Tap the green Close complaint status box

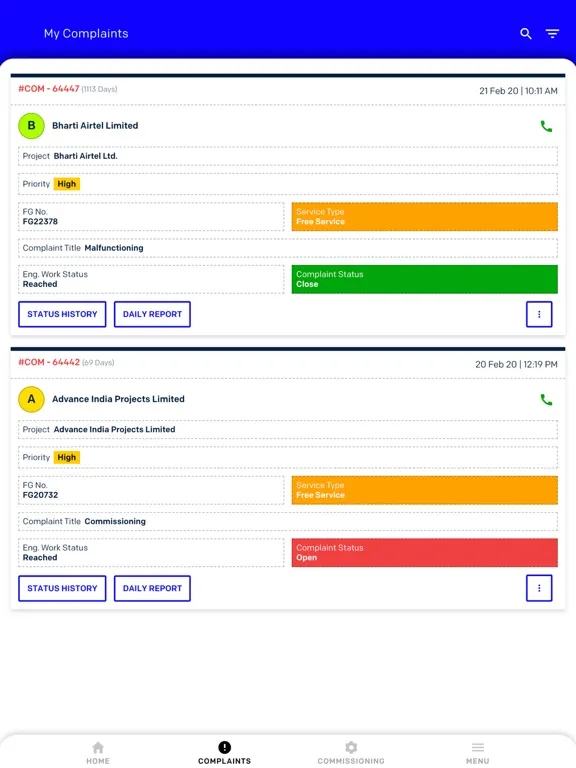pyautogui.click(x=425, y=279)
